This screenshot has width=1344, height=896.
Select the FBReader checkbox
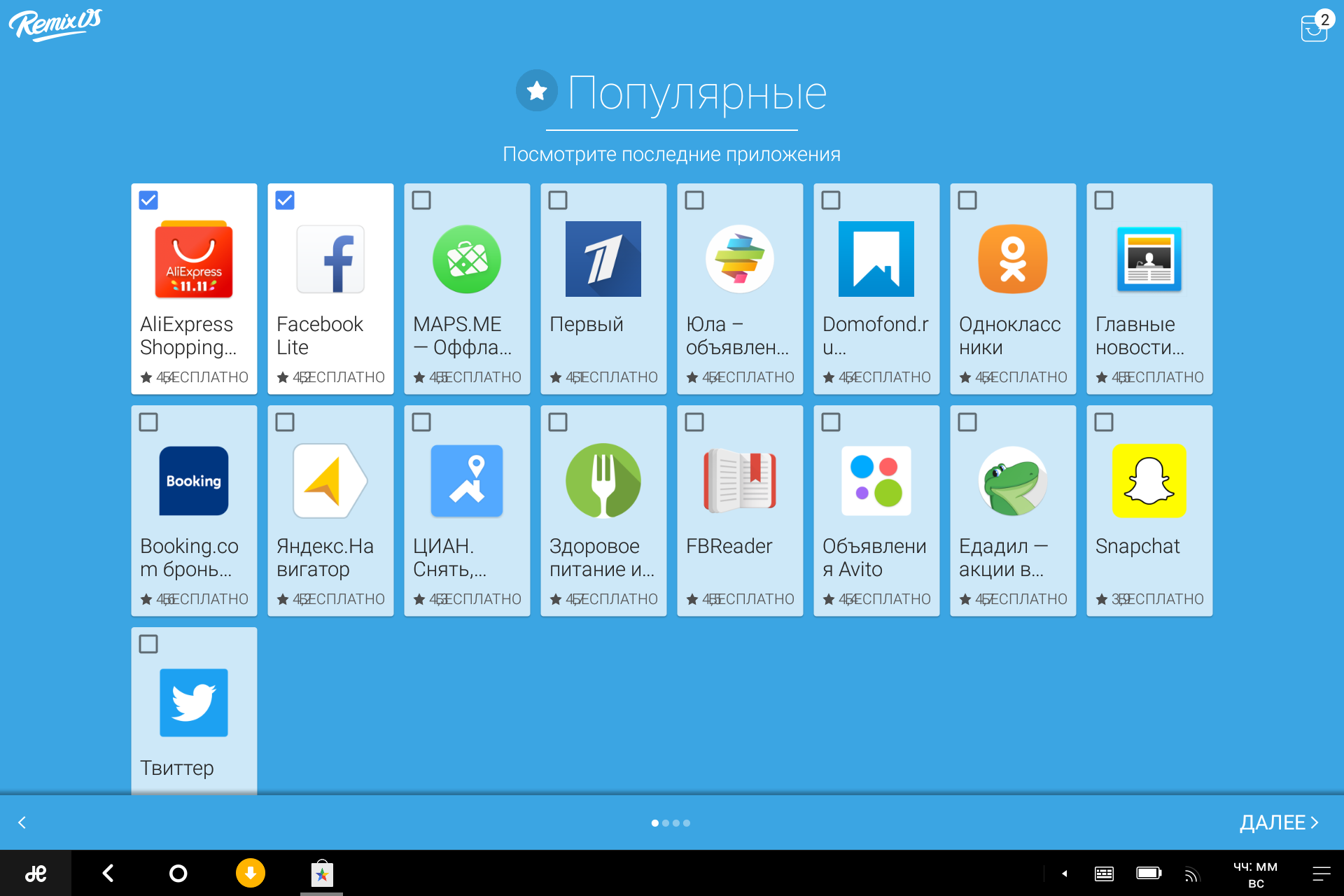[x=694, y=422]
